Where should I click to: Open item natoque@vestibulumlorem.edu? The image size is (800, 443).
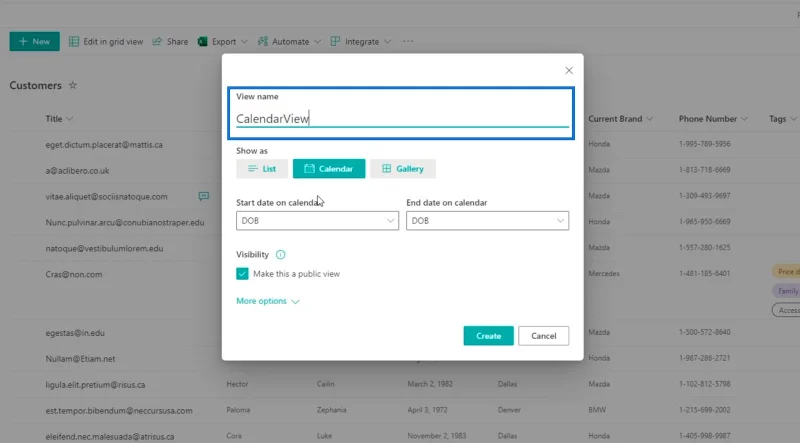(105, 249)
